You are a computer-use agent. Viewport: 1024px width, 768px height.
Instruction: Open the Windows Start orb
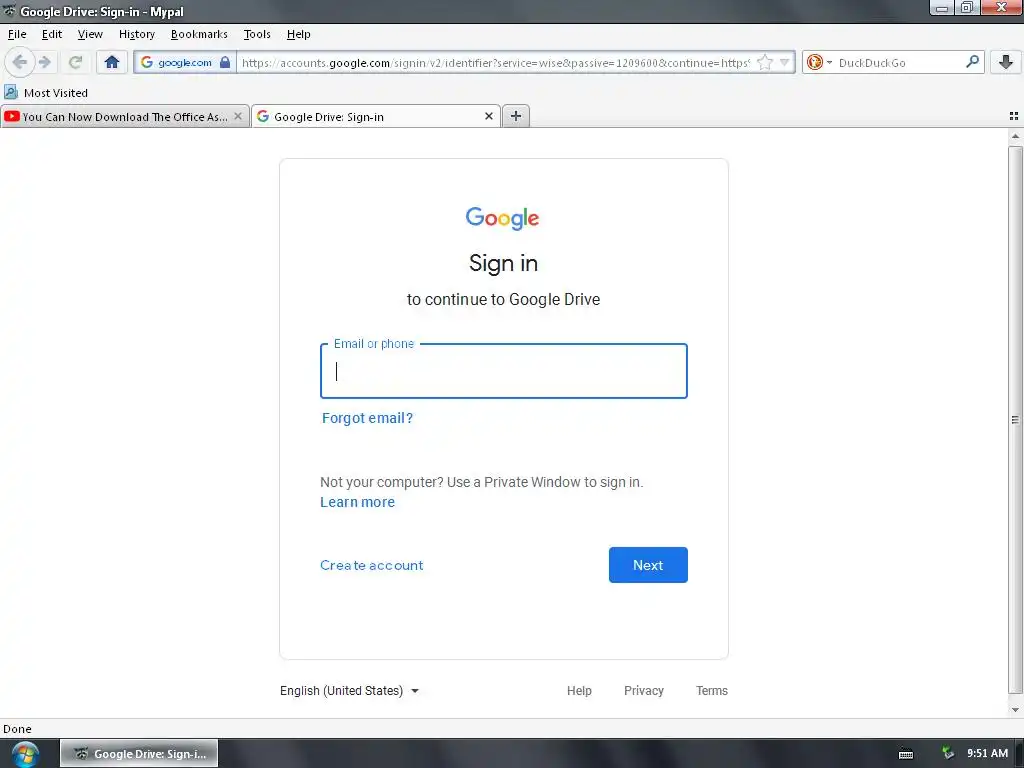(x=25, y=754)
